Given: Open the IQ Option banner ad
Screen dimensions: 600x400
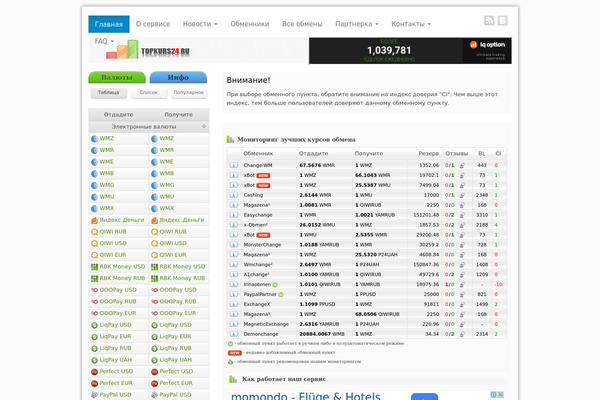Looking at the screenshot, I should [x=410, y=51].
